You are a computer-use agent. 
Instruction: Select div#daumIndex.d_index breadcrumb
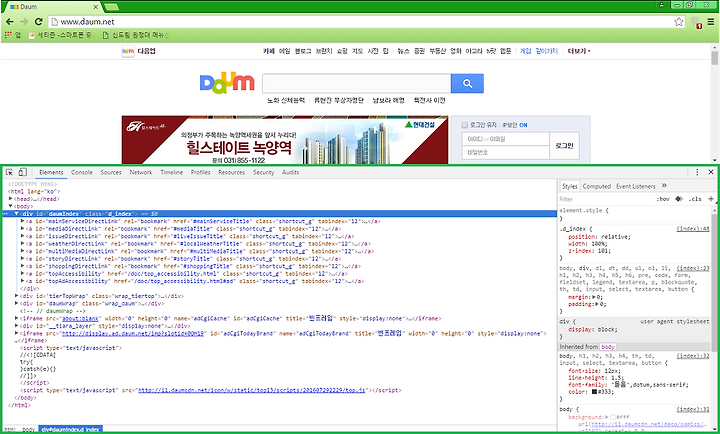pos(70,429)
